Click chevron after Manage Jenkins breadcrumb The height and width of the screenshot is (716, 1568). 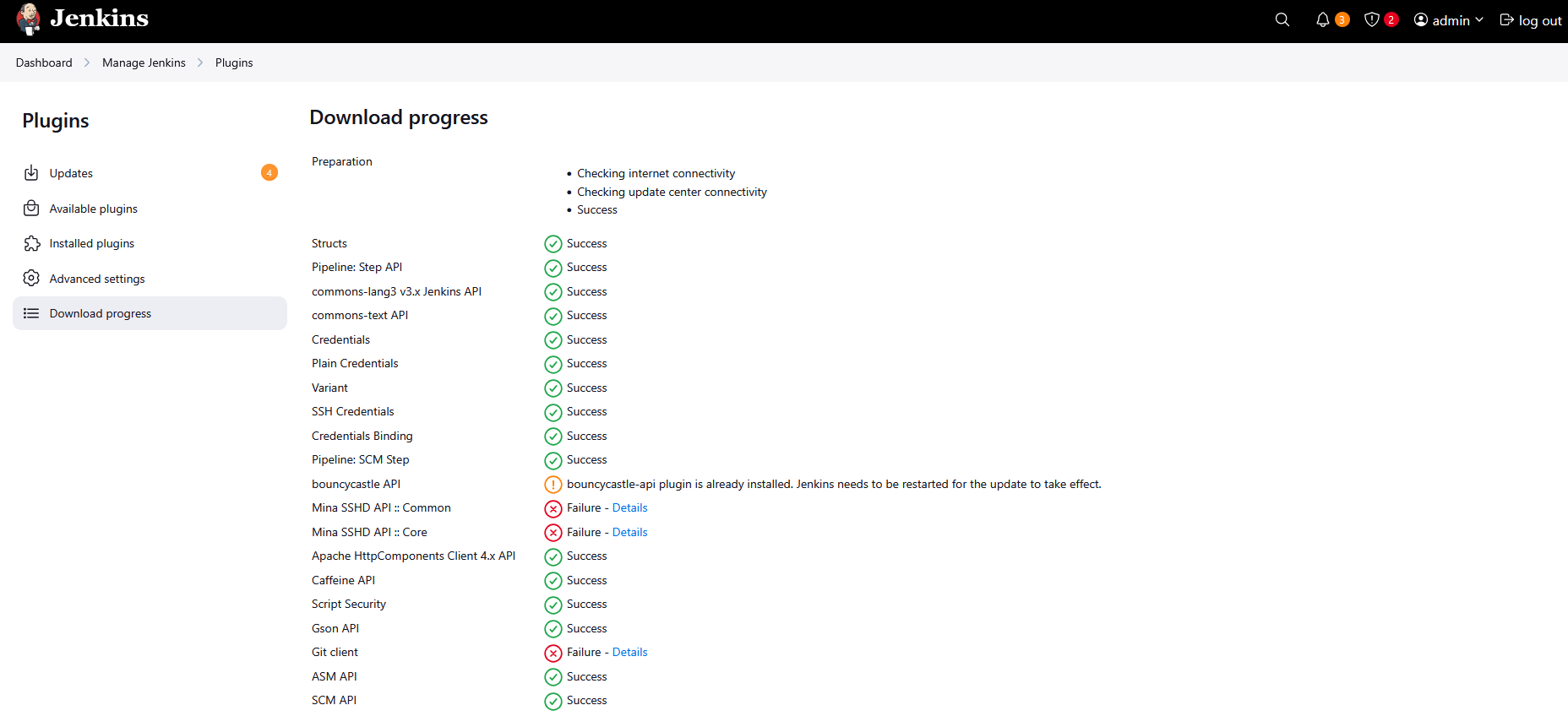200,62
